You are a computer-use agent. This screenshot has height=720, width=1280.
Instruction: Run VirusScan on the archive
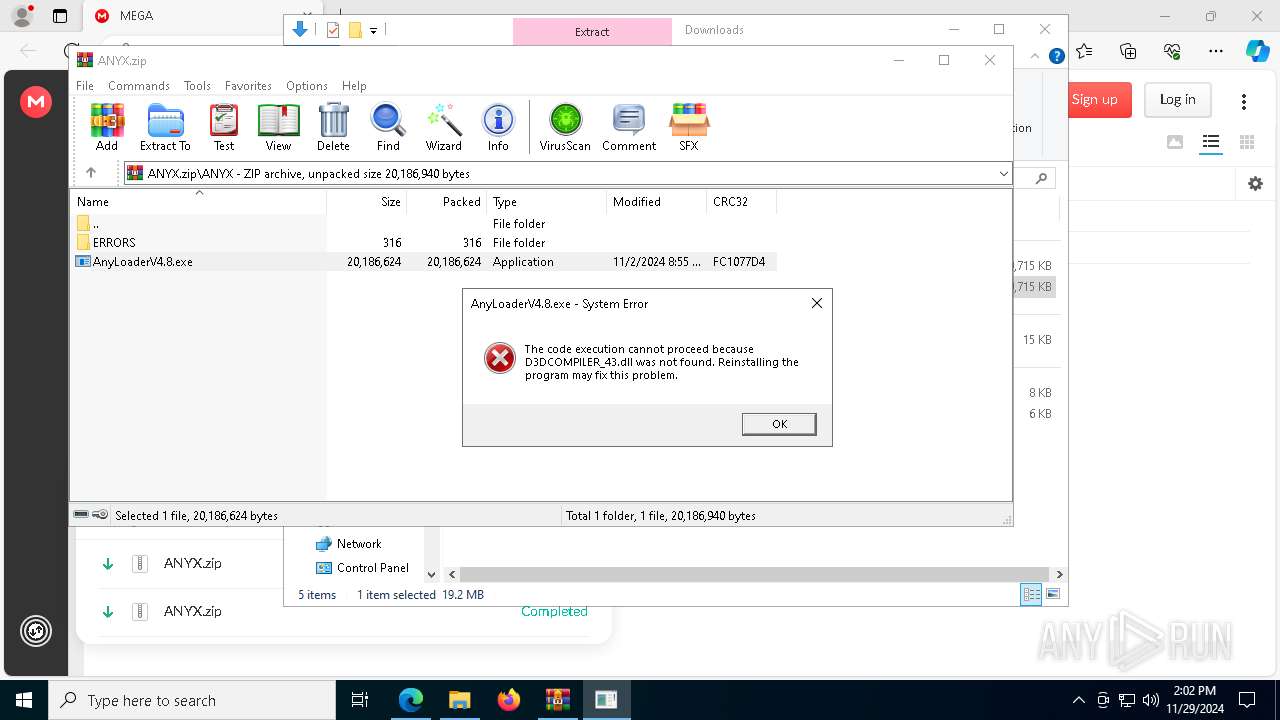565,127
